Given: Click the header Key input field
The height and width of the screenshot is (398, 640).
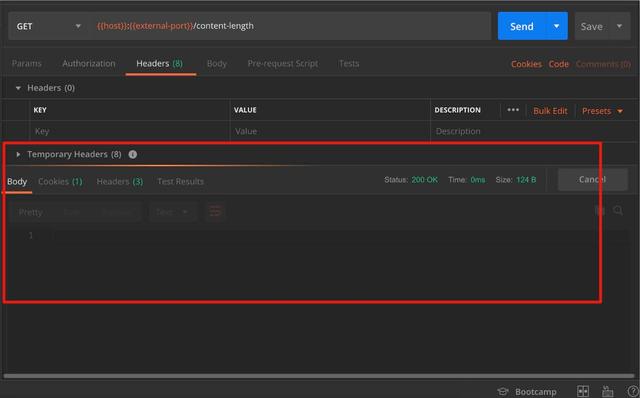Looking at the screenshot, I should coord(129,131).
